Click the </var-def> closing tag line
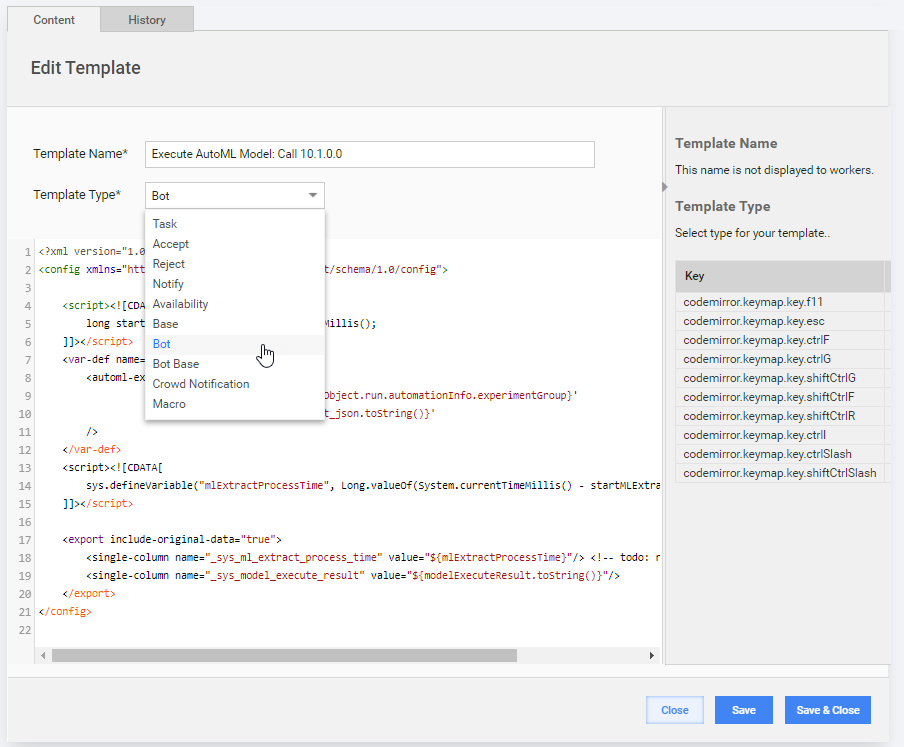 (92, 450)
